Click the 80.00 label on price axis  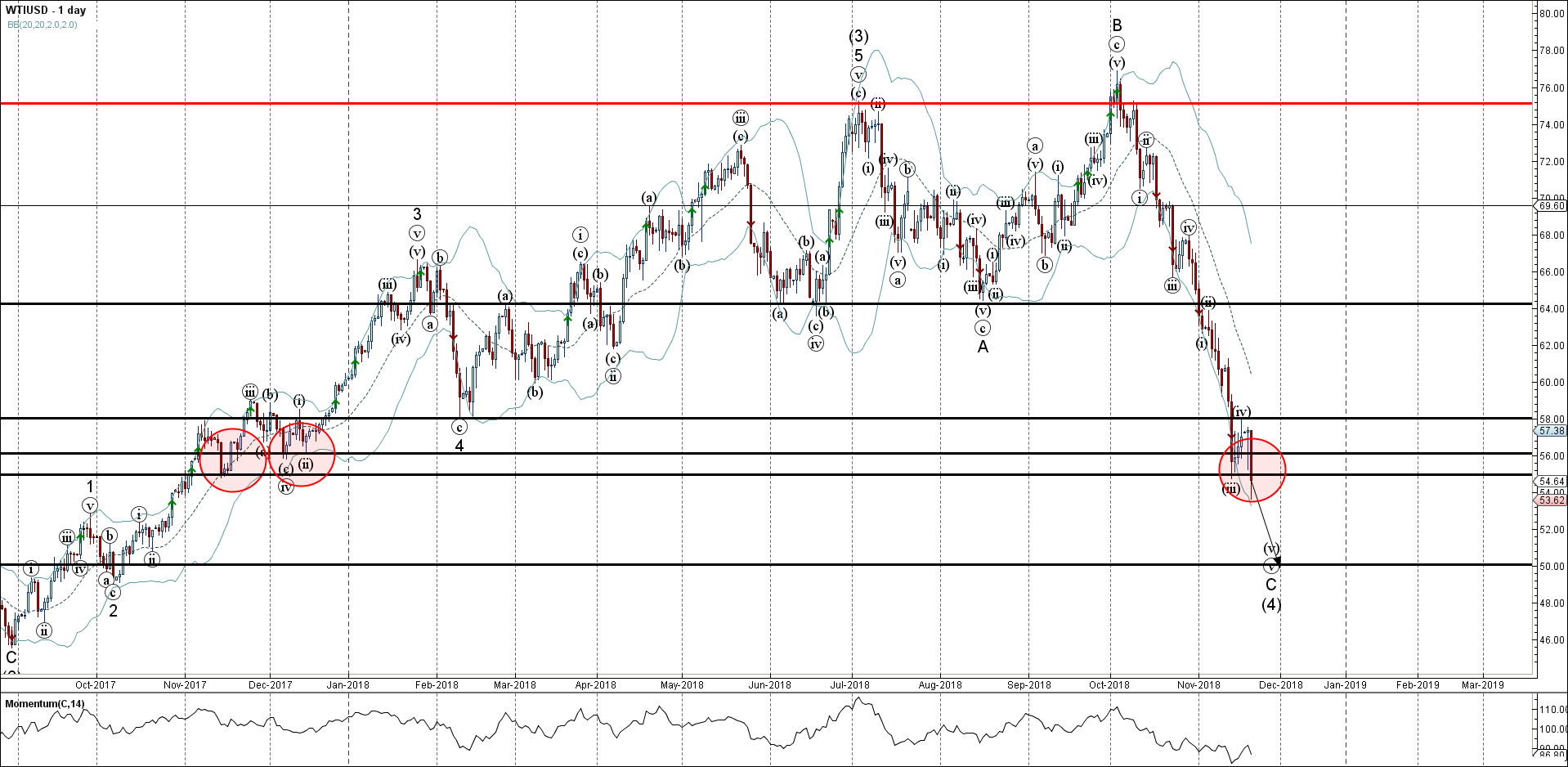pos(1551,14)
